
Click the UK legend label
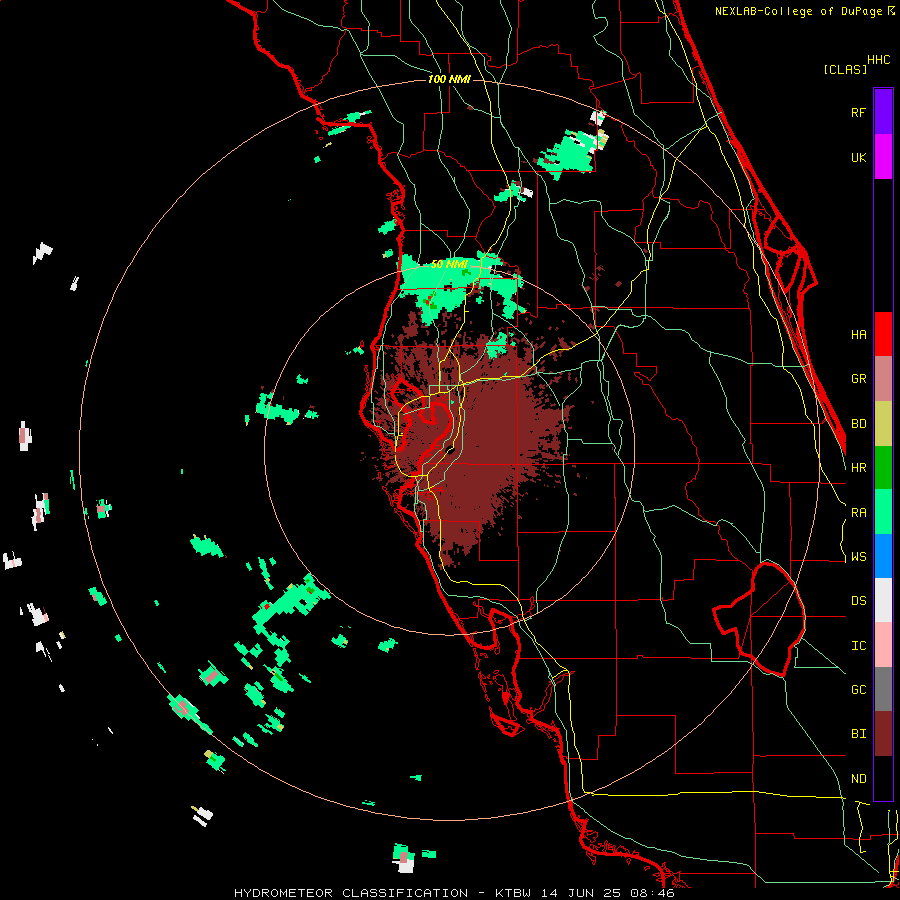[x=858, y=157]
